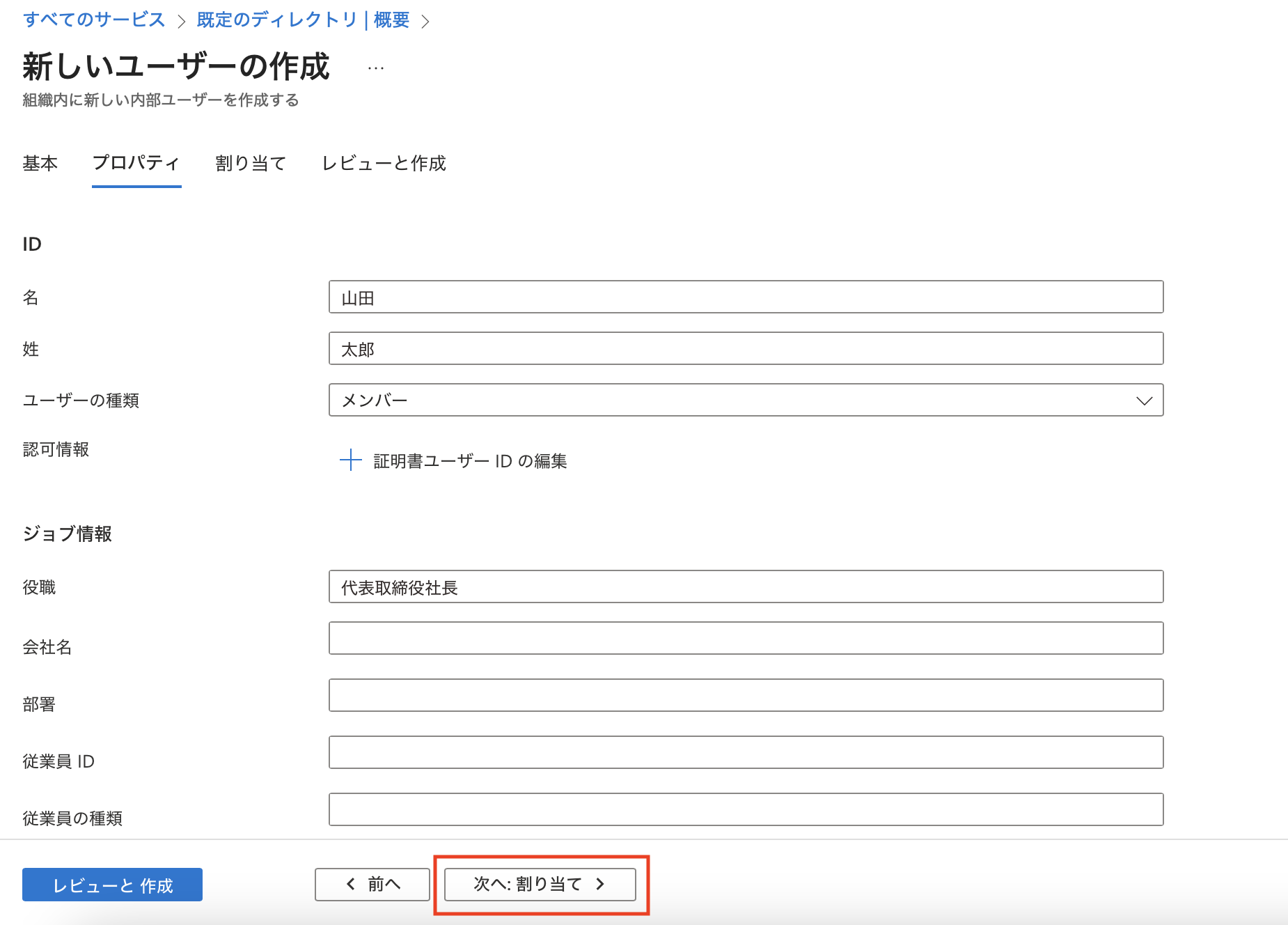Click the chevron on the ユーザーの種類 dropdown

tap(1144, 401)
